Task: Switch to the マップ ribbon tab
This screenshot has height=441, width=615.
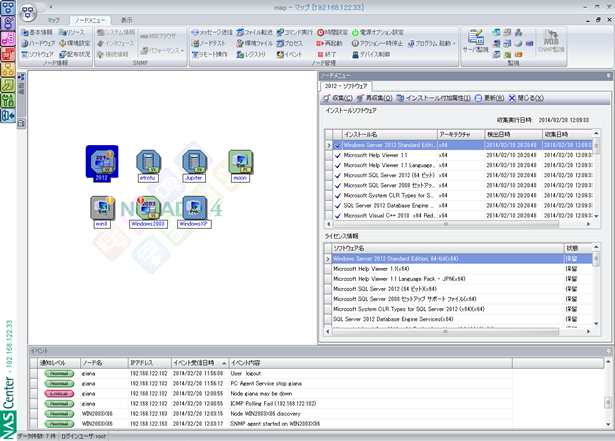Action: 53,20
